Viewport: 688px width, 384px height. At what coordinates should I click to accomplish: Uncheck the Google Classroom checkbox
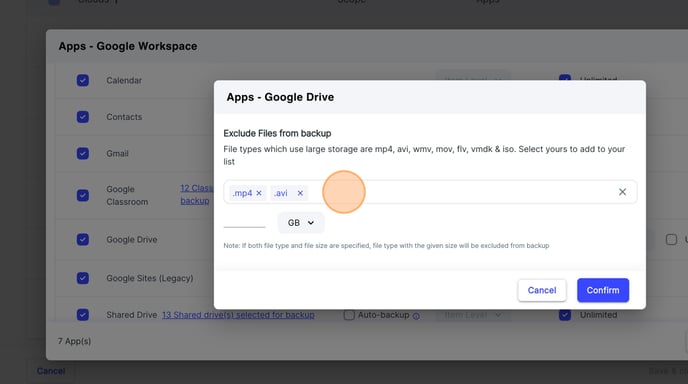coord(83,195)
